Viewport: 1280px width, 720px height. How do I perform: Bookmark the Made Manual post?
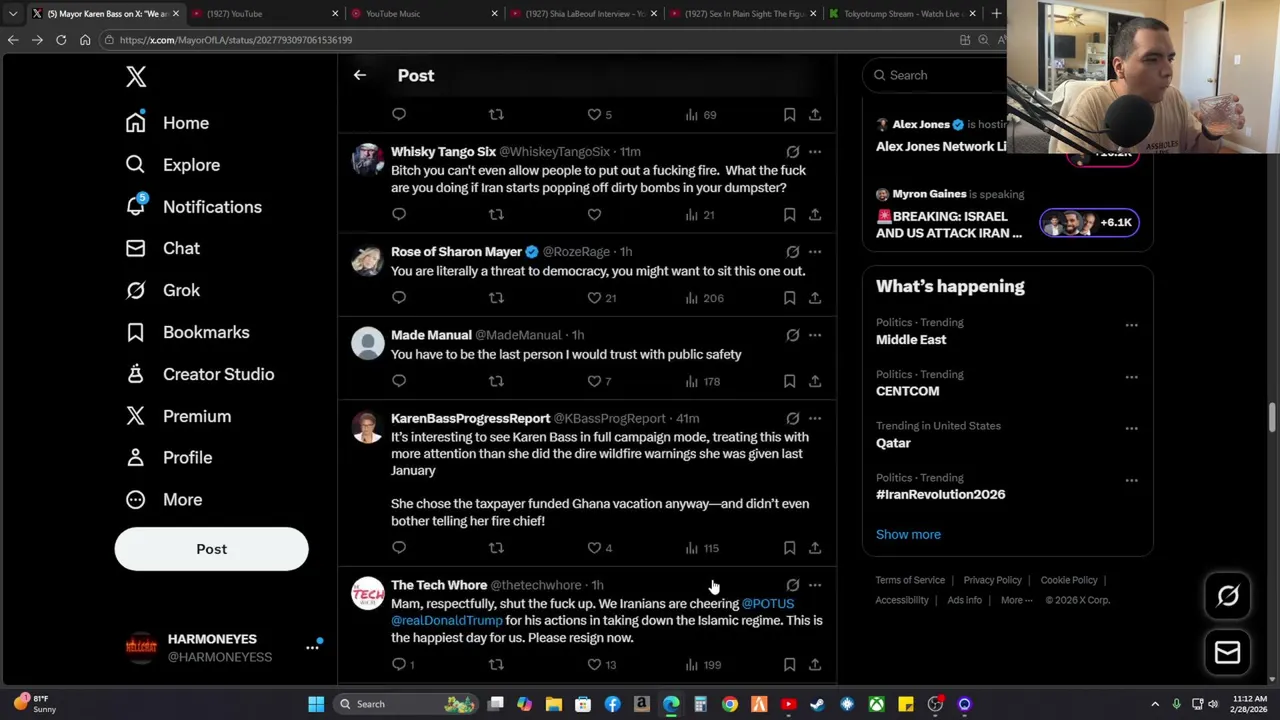[789, 381]
